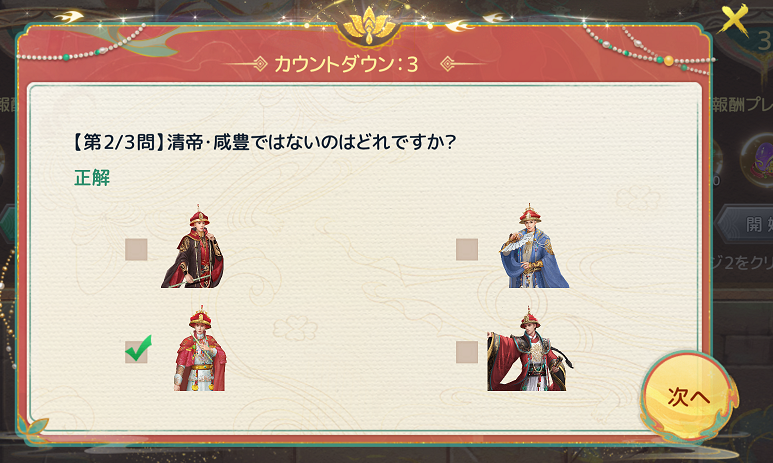Toggle the green-checkmarked box beside the red-caped emperor
The height and width of the screenshot is (463, 773).
137,350
